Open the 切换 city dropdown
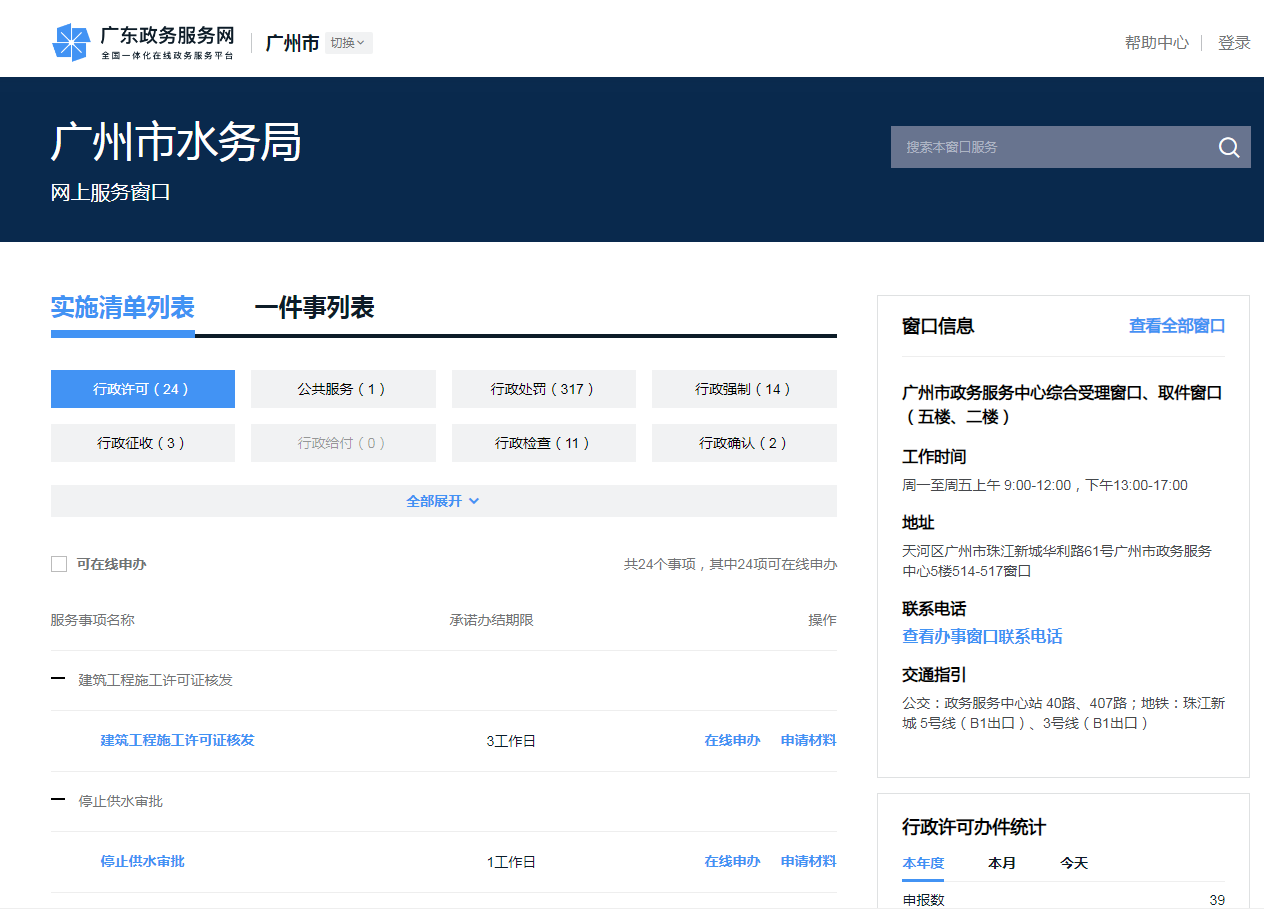The width and height of the screenshot is (1264, 910). 348,43
